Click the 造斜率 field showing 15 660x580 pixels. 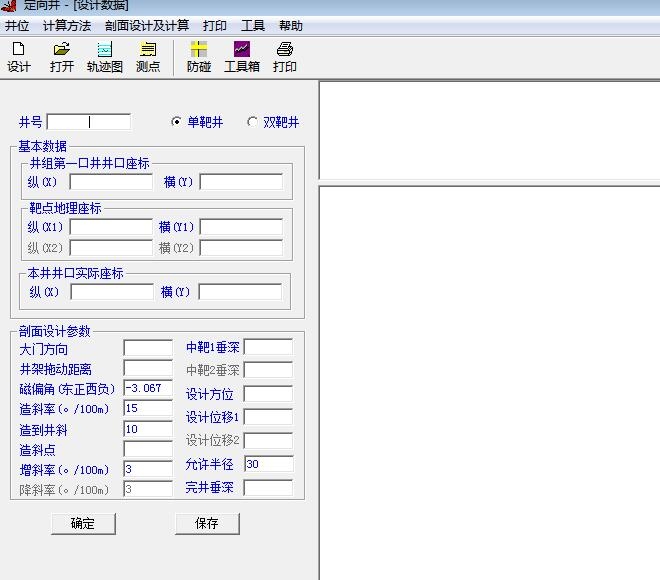pyautogui.click(x=148, y=408)
